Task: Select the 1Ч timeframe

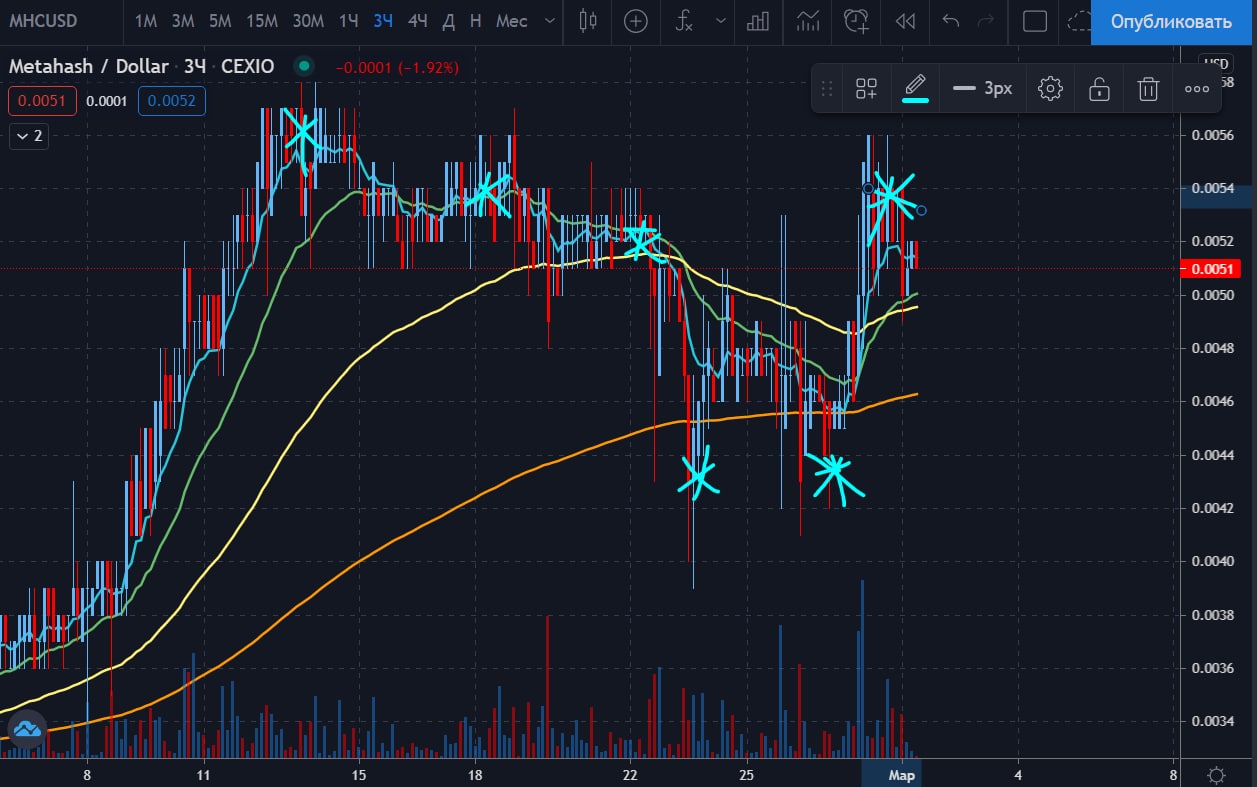Action: 348,21
